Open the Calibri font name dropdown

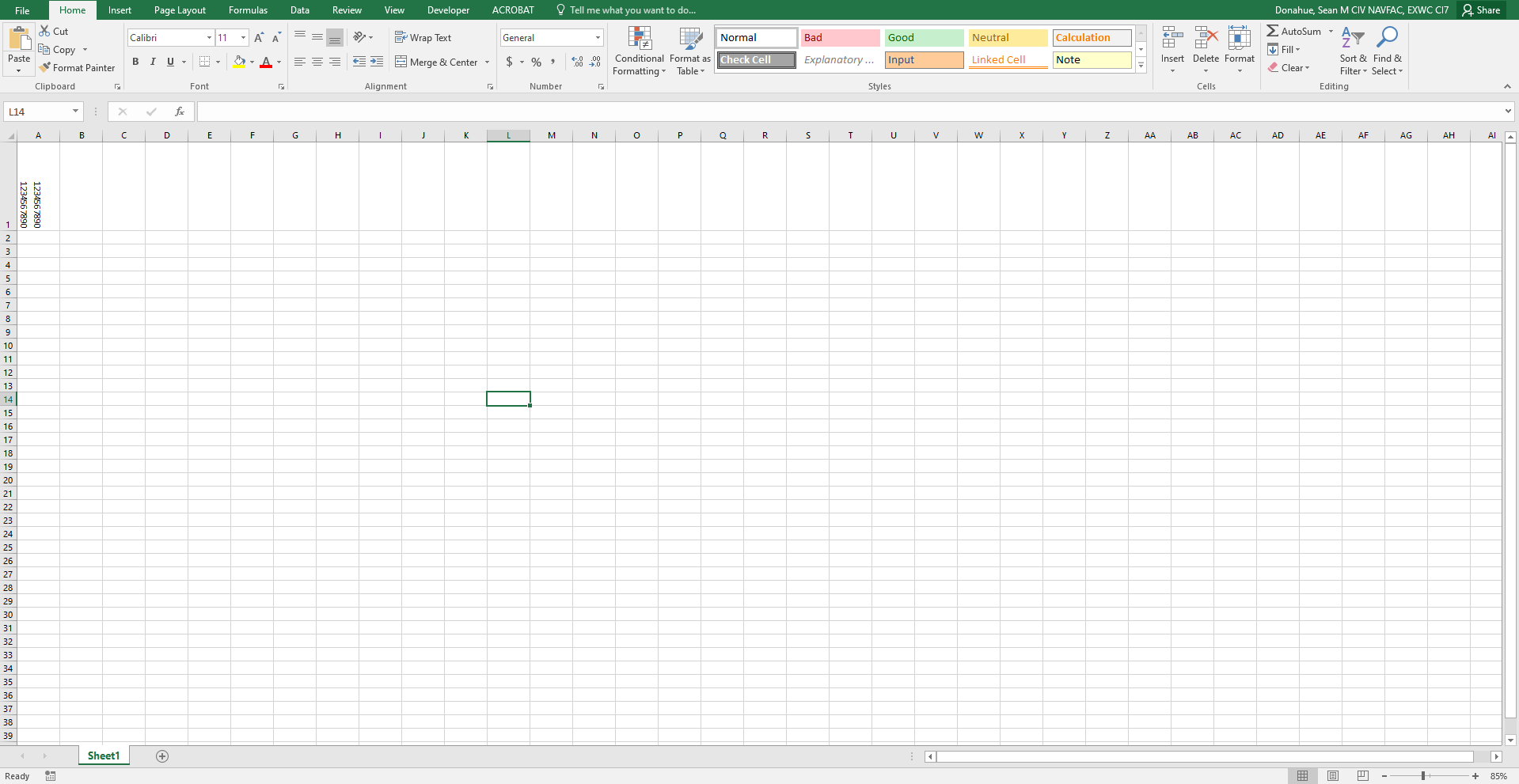click(x=209, y=37)
